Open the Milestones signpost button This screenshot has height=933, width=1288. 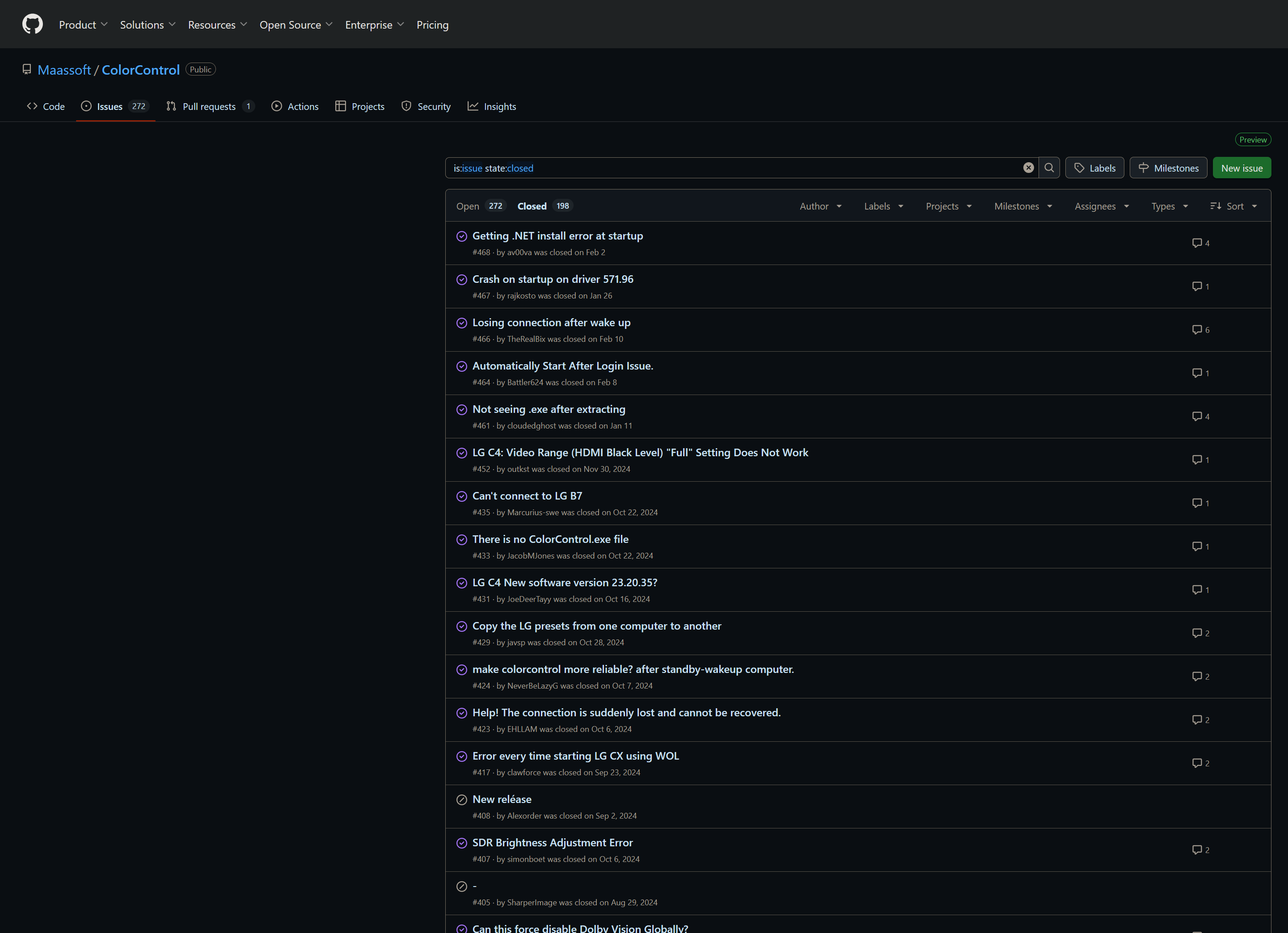1168,168
